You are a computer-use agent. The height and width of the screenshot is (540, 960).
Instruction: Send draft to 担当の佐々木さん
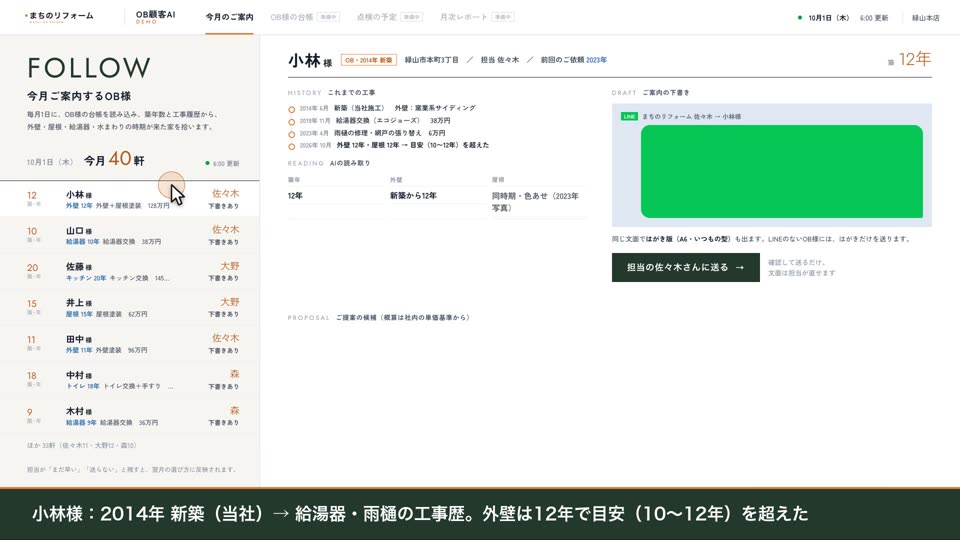(686, 268)
